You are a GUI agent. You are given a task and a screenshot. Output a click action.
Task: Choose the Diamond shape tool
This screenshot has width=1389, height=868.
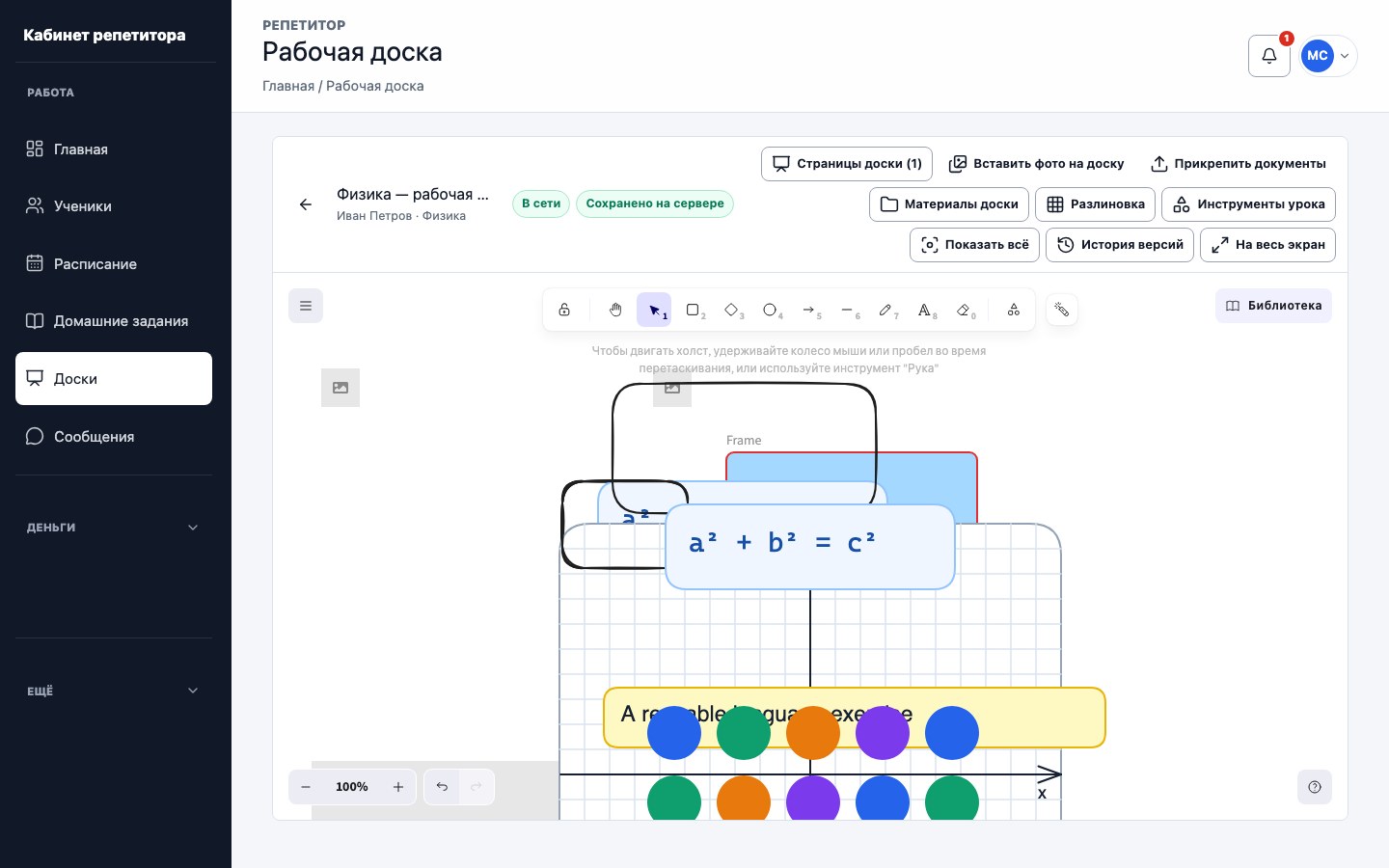(732, 310)
